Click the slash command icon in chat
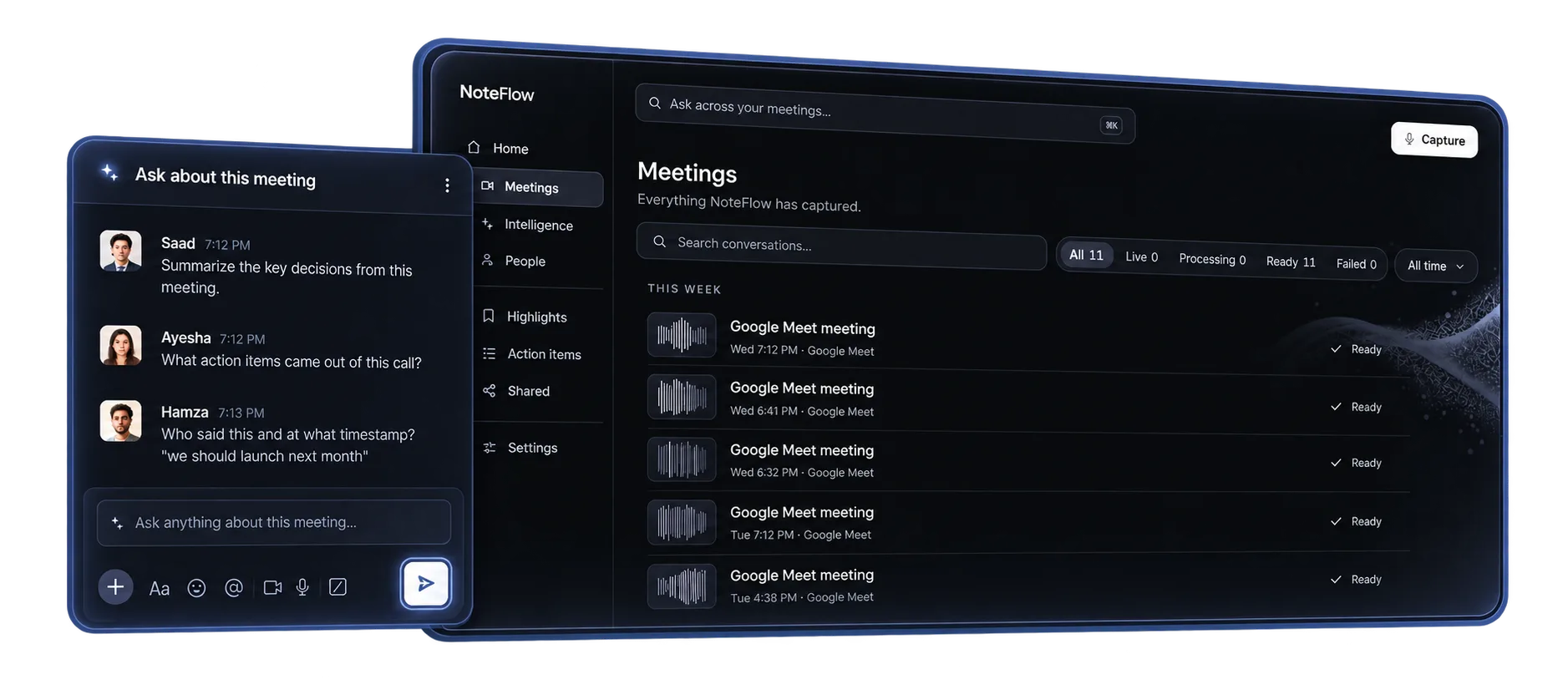1568x700 pixels. [x=337, y=587]
